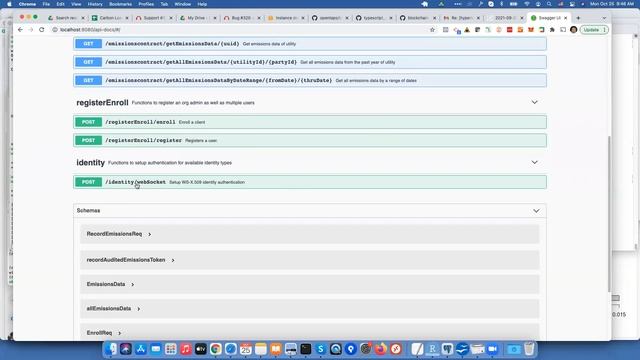Screen dimensions: 640x360
Task: Open Terminal from the dock
Action: coord(306,349)
